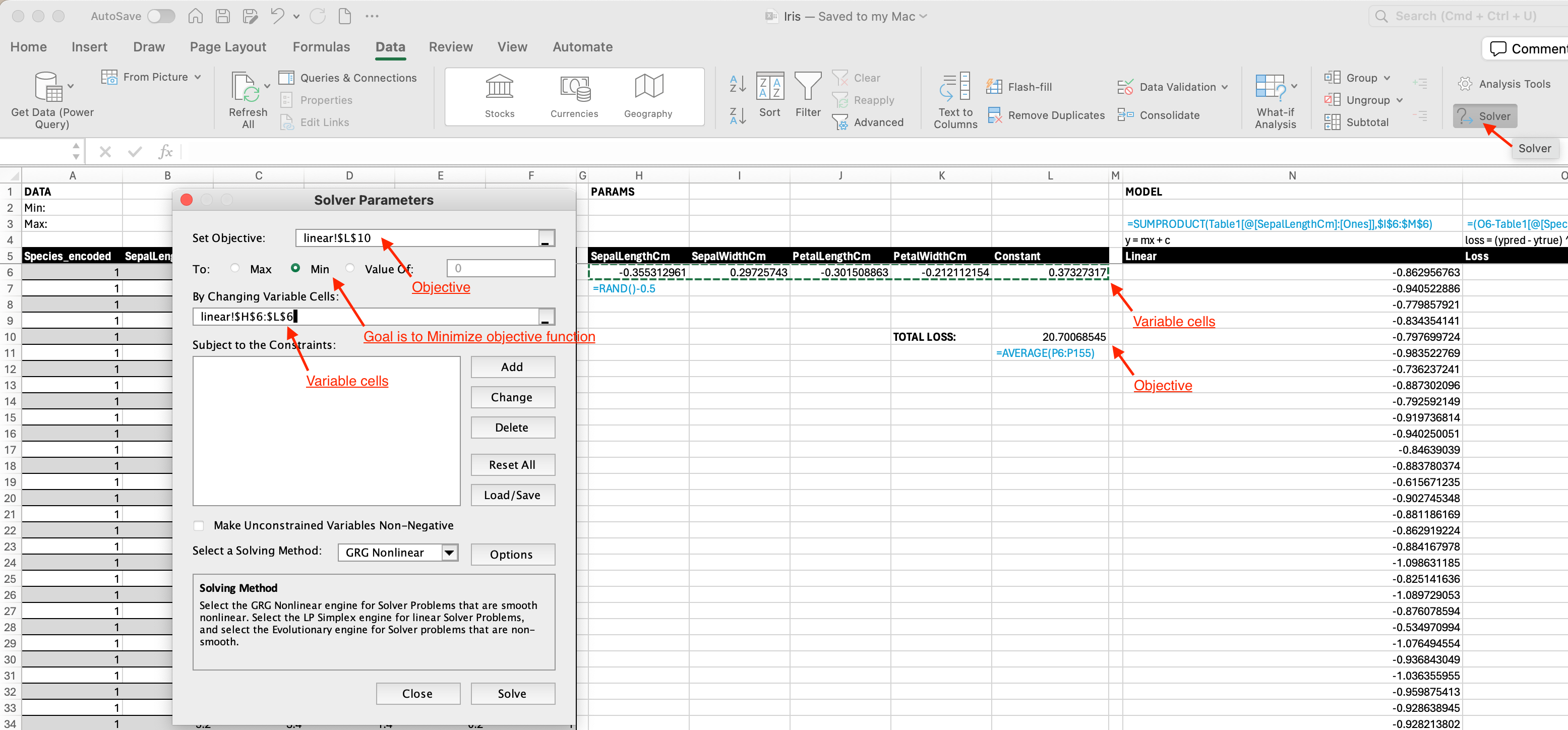Image resolution: width=1568 pixels, height=730 pixels.
Task: Open the Home icon in title bar
Action: (196, 16)
